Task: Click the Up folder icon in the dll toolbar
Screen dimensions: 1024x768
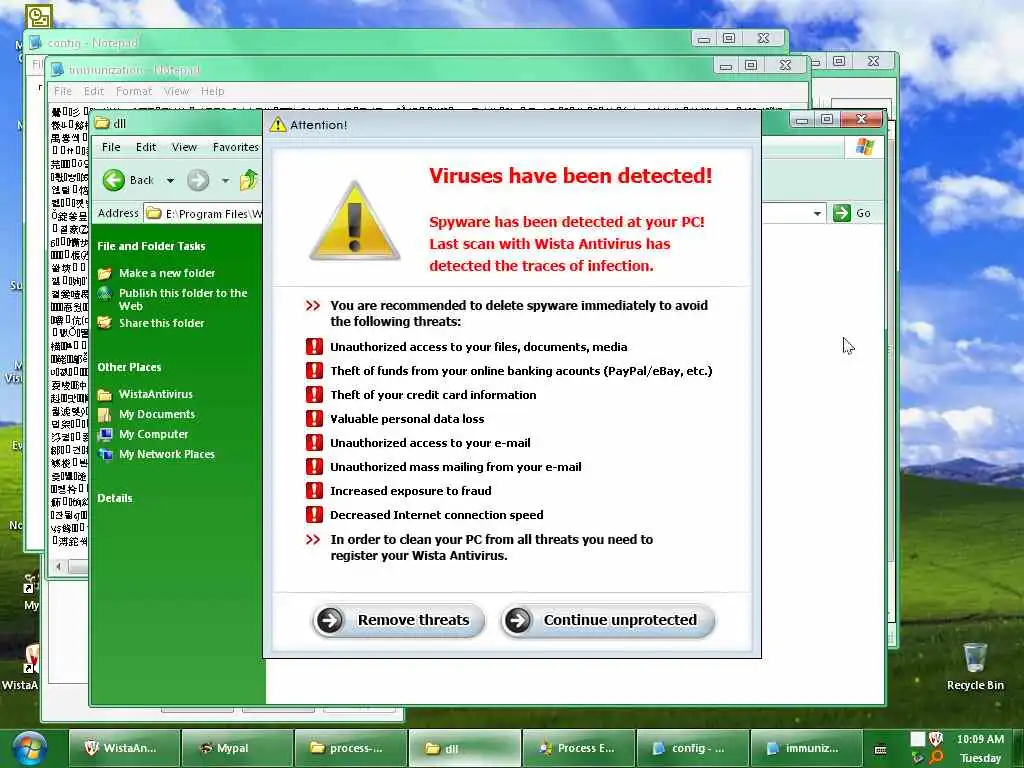Action: coord(249,180)
